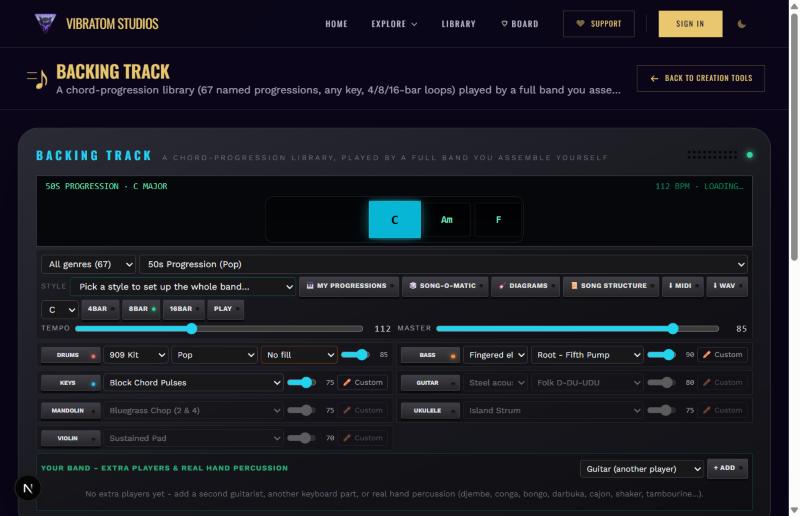Open the Explore menu
Image resolution: width=800 pixels, height=516 pixels.
[x=394, y=24]
